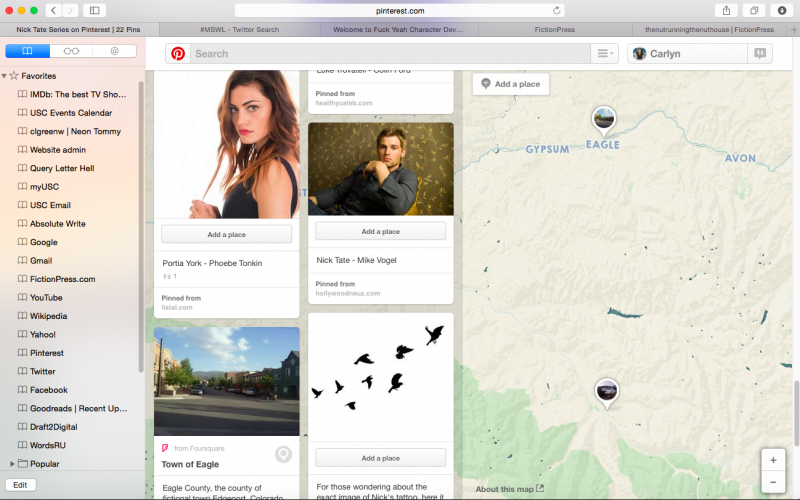This screenshot has width=800, height=500.
Task: Open the flying birds silhouette pin image
Action: pyautogui.click(x=381, y=377)
